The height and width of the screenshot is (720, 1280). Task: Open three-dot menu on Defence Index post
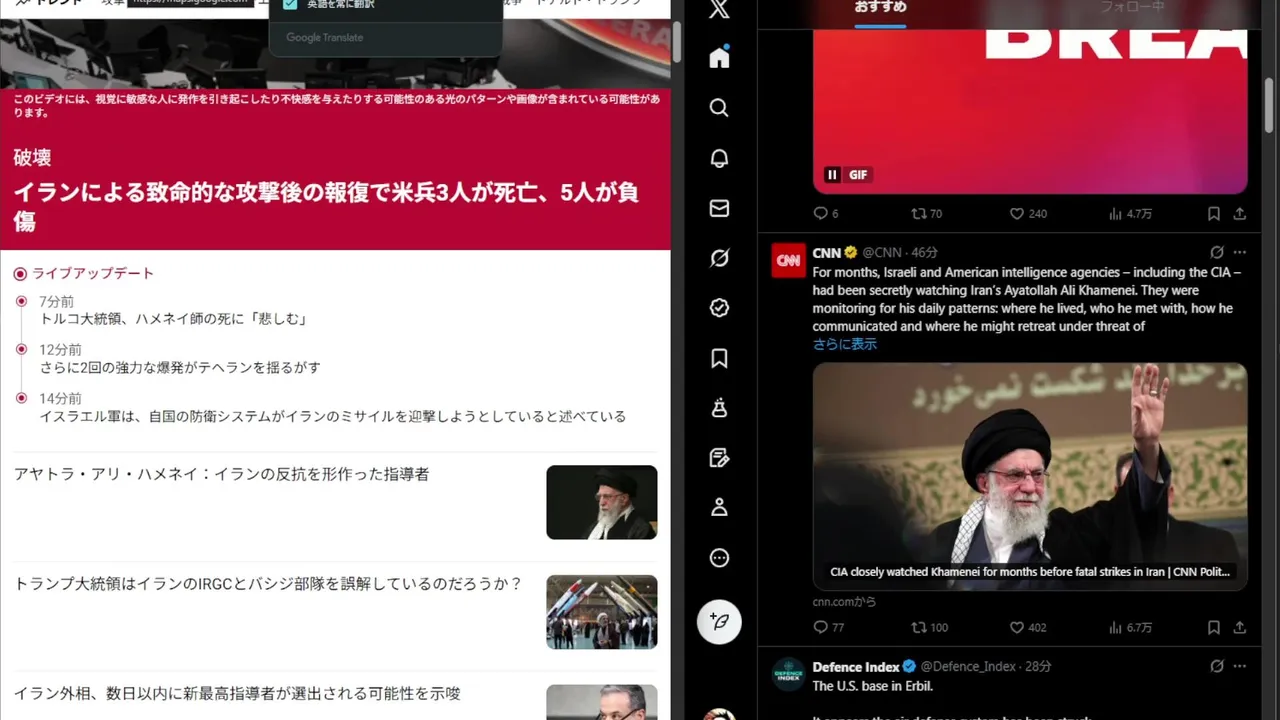point(1240,666)
